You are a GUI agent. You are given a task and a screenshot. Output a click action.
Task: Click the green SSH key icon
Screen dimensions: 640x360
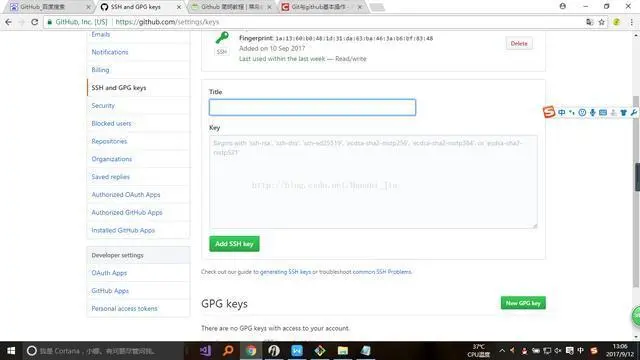[222, 38]
